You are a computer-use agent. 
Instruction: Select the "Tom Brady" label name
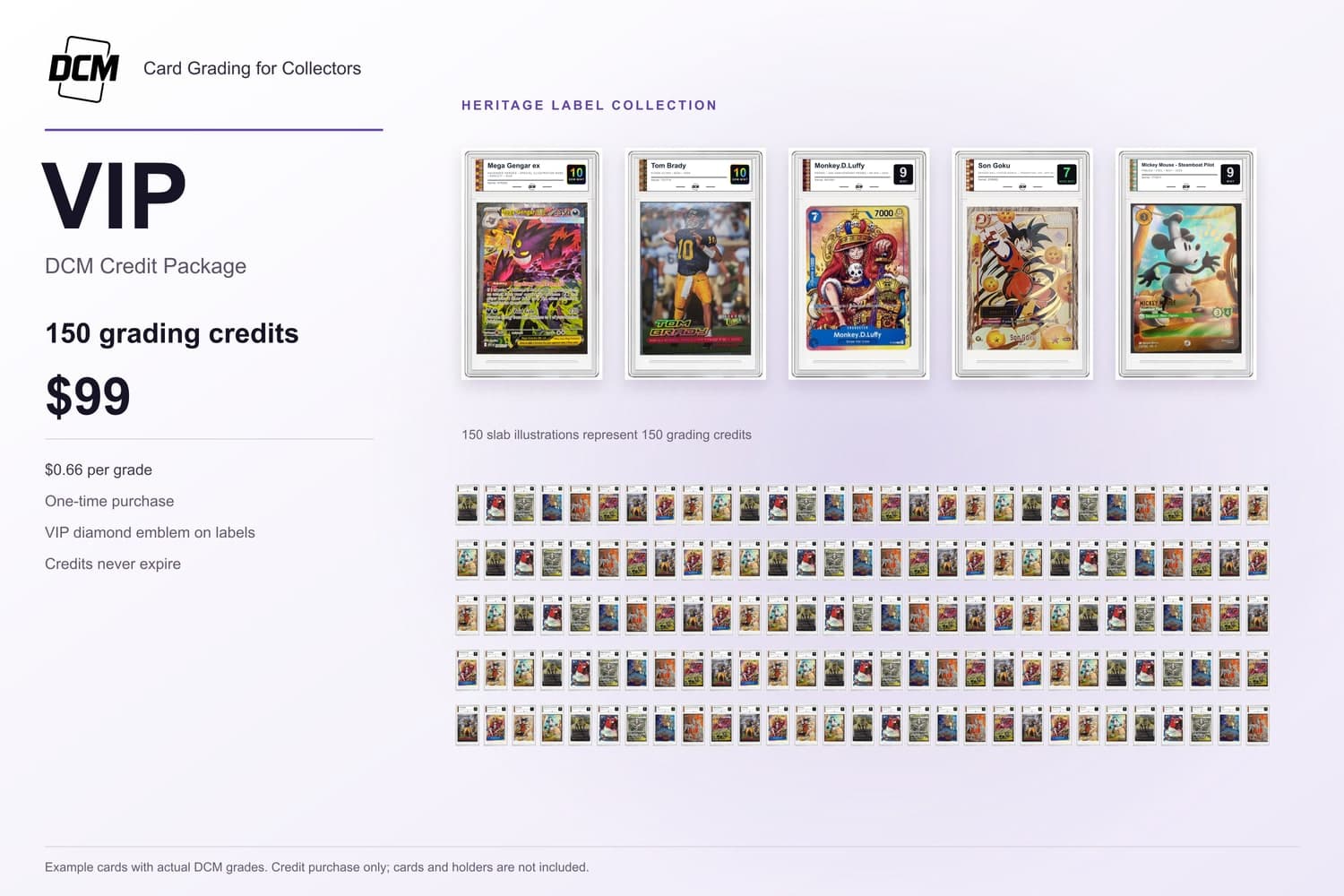(x=668, y=166)
